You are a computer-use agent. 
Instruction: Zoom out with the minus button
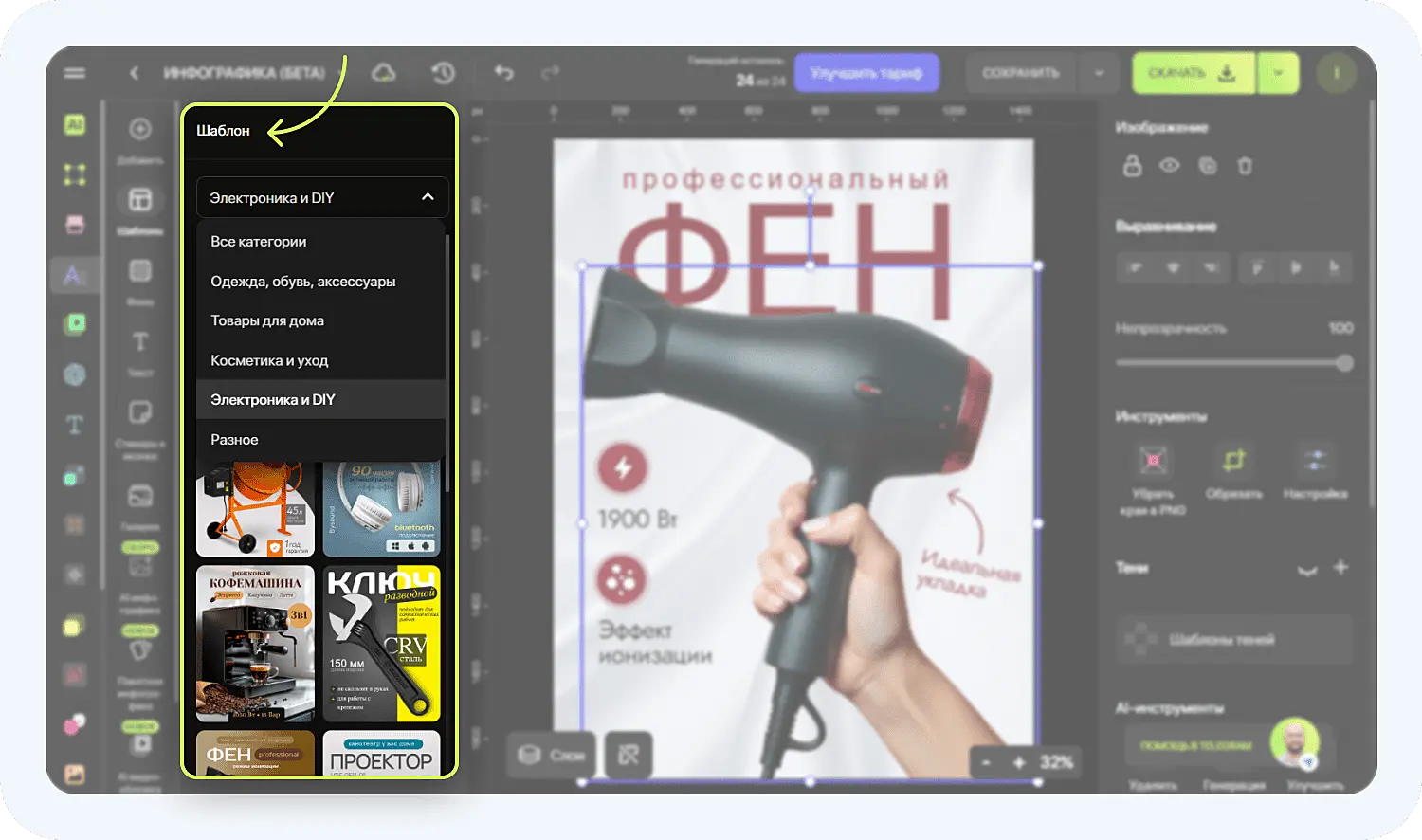(x=987, y=762)
